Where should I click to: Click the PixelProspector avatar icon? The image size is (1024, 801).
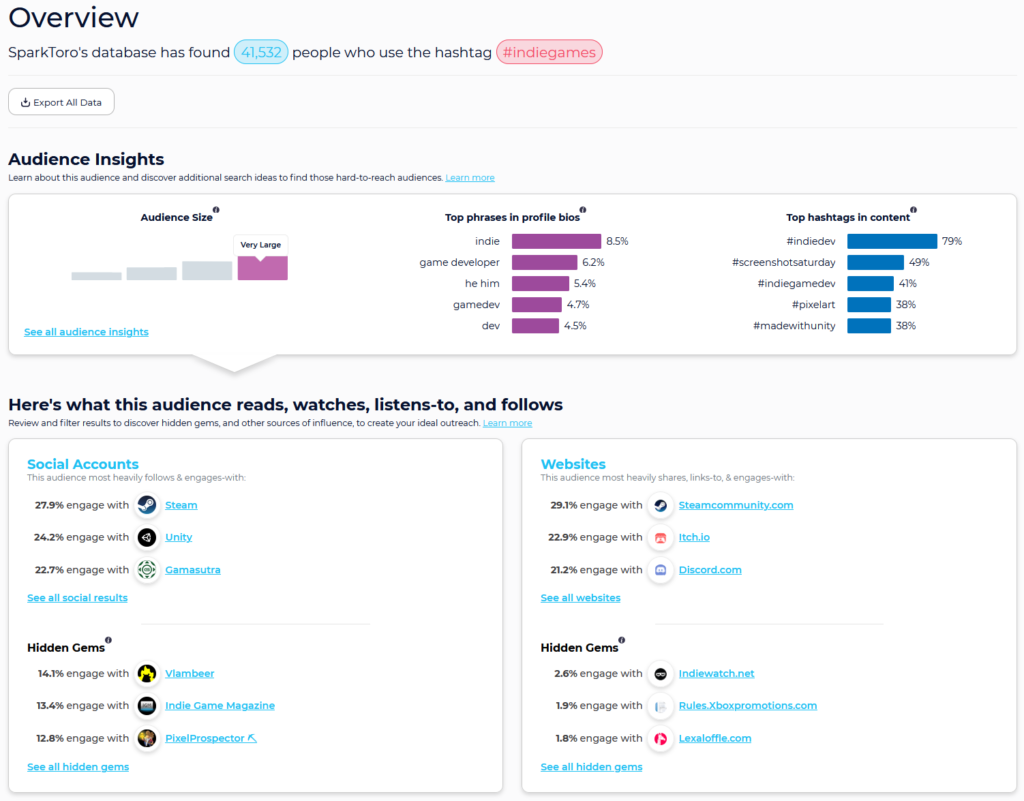pyautogui.click(x=147, y=738)
